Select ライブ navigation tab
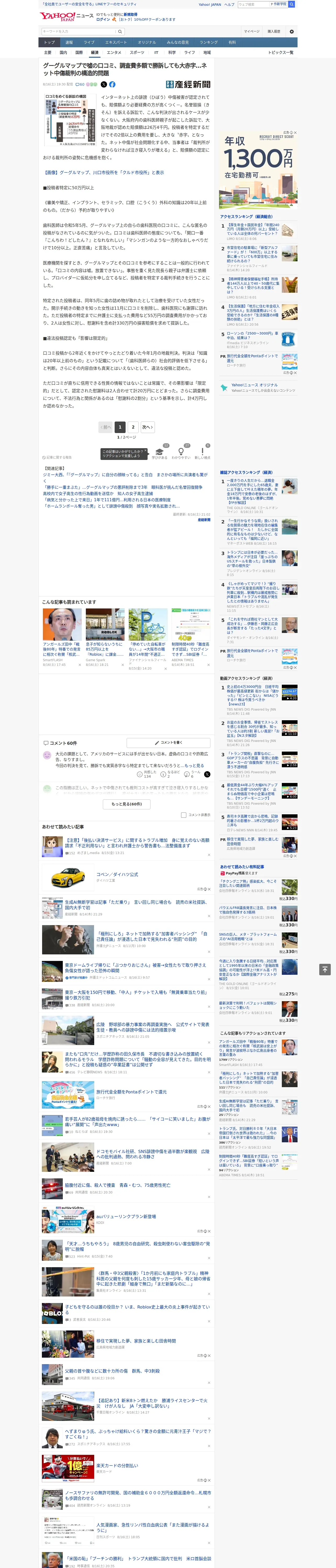 [89, 42]
